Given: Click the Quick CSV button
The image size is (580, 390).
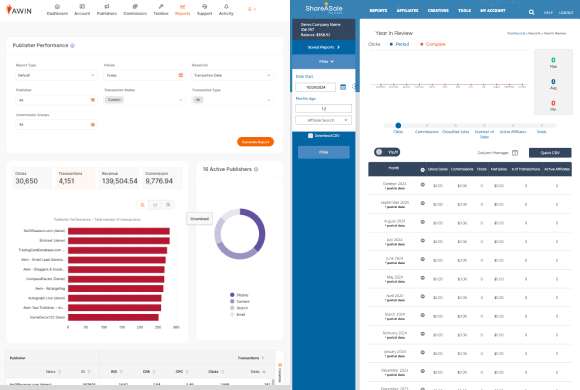Looking at the screenshot, I should 550,153.
